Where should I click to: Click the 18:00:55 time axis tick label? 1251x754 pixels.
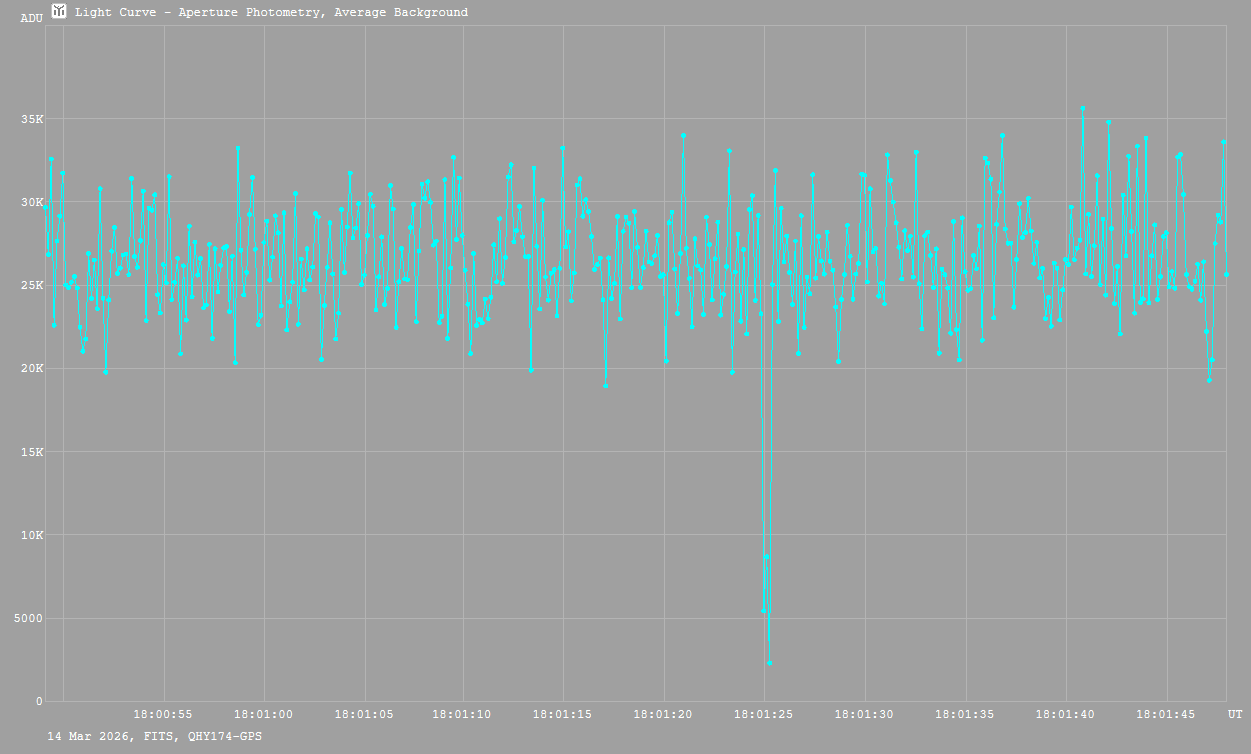(x=163, y=715)
